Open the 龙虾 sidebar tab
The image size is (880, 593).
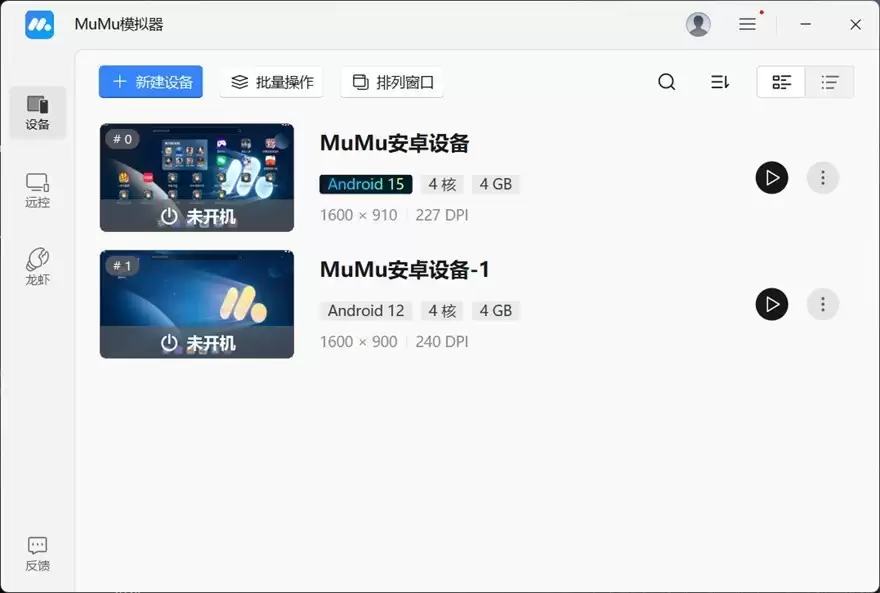pos(38,267)
